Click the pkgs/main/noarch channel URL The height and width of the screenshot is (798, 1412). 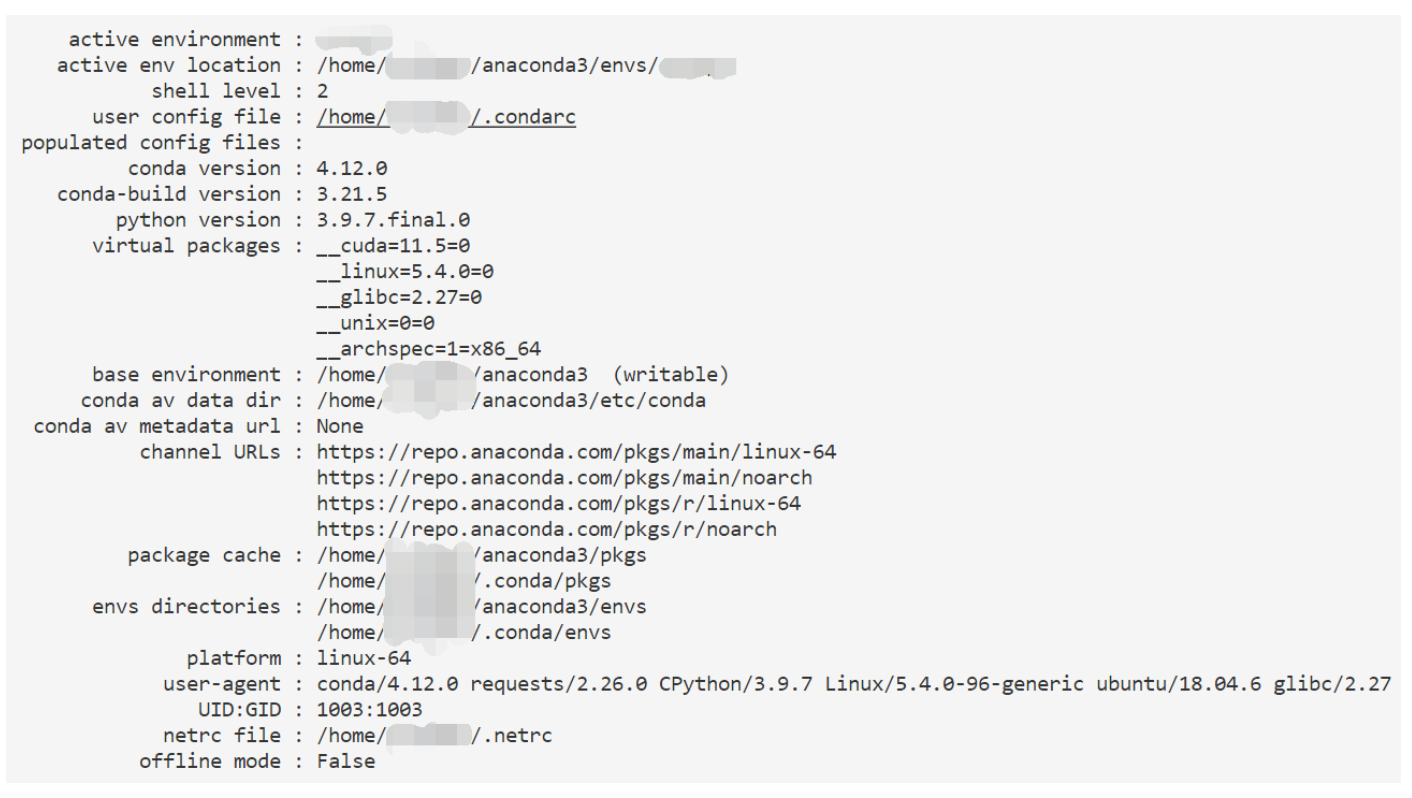click(564, 478)
